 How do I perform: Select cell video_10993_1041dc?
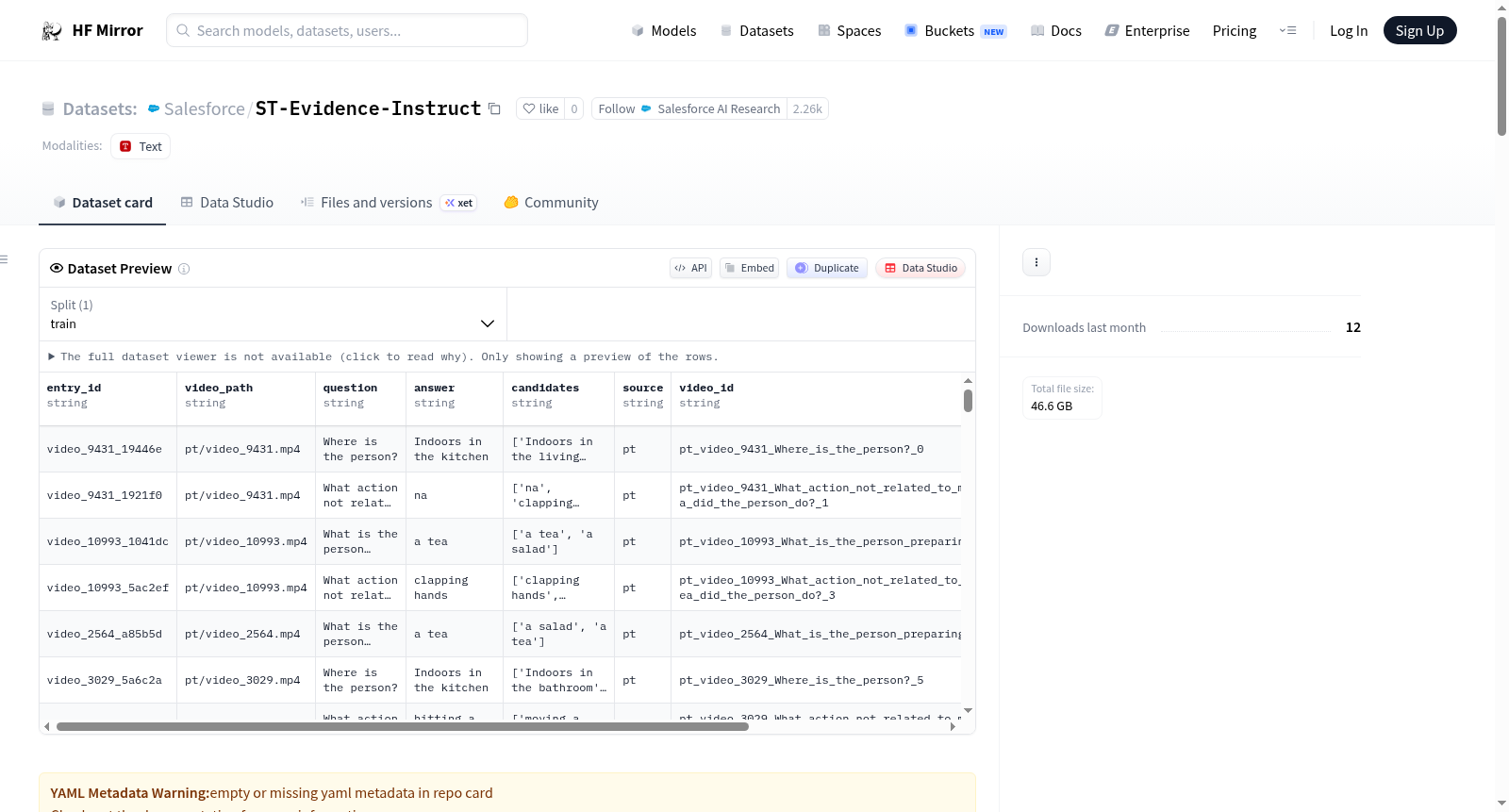click(x=108, y=542)
